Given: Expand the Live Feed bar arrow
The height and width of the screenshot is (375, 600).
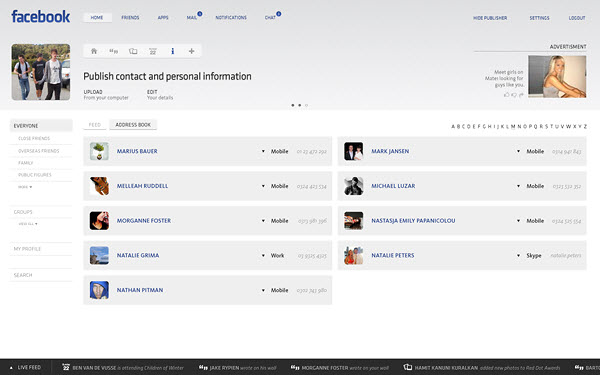Looking at the screenshot, I should (11, 368).
